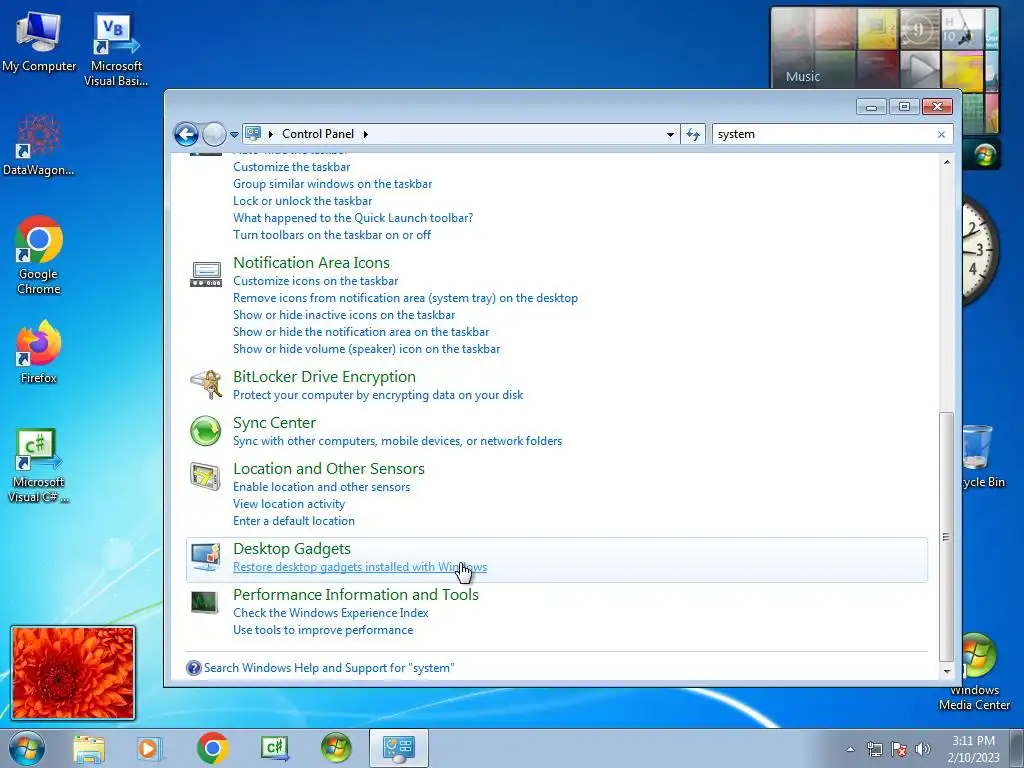Open 'Turn toolbars on the taskbar on or off'
The height and width of the screenshot is (768, 1024).
332,234
